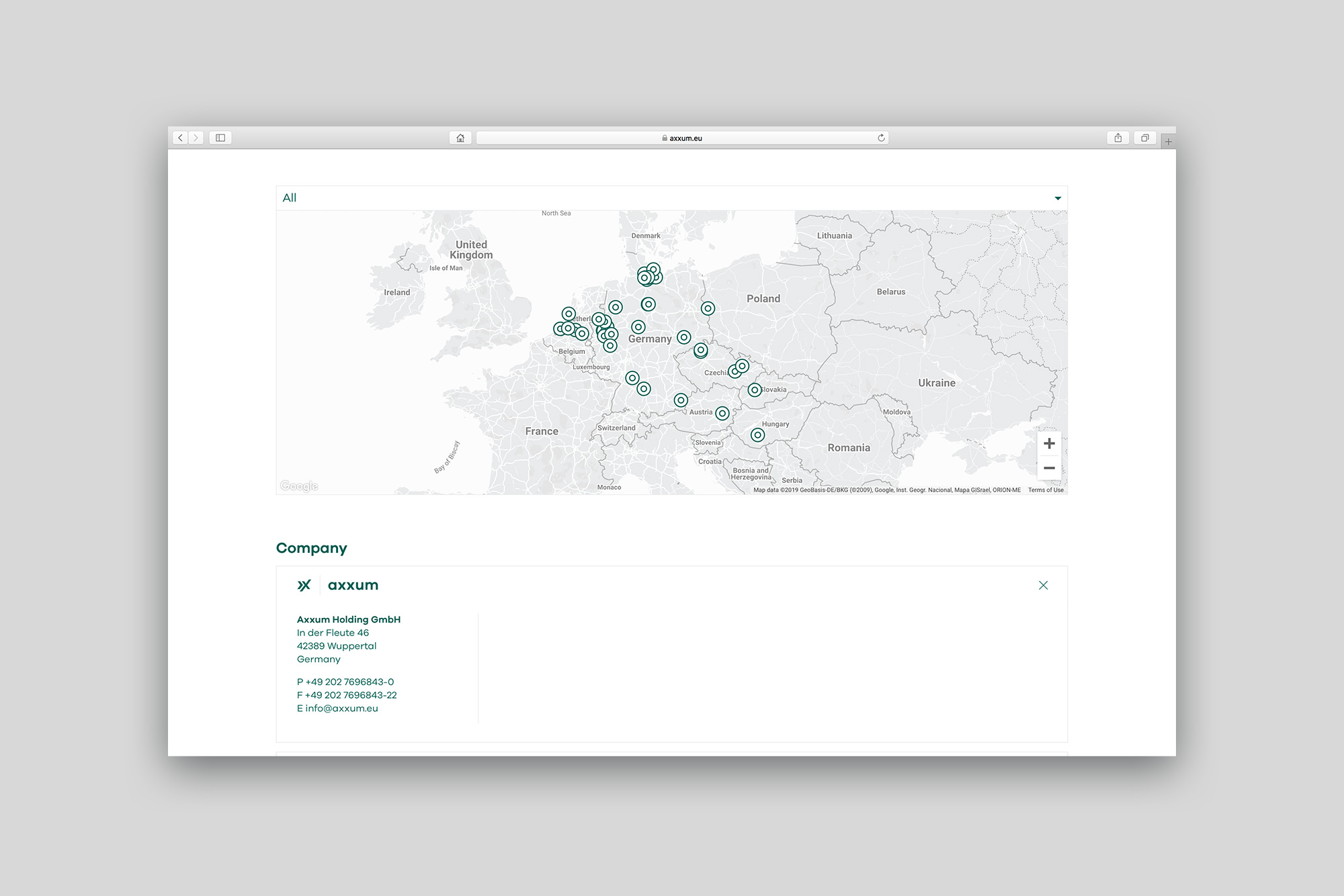Click the Safari forward navigation arrow

[196, 138]
